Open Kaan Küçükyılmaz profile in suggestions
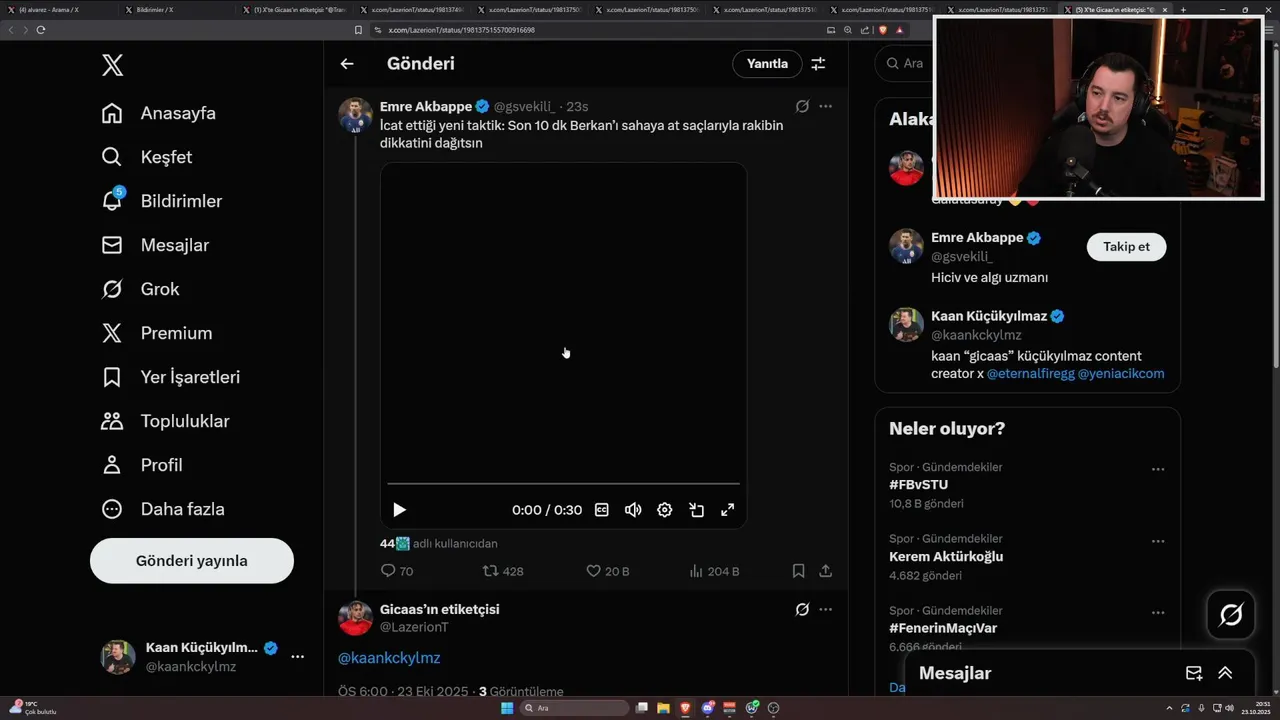The image size is (1280, 720). pos(987,316)
